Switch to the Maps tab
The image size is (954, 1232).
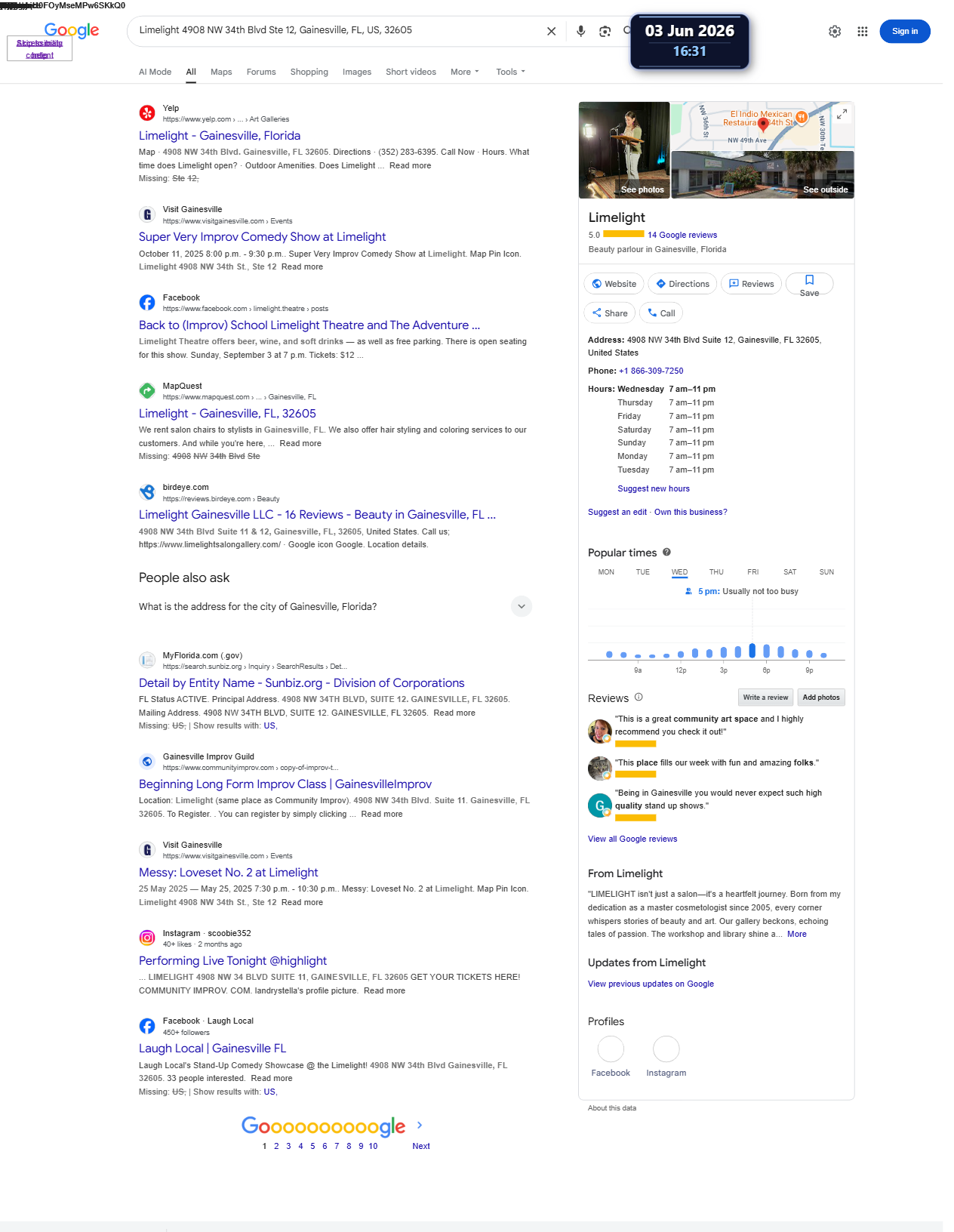click(221, 72)
